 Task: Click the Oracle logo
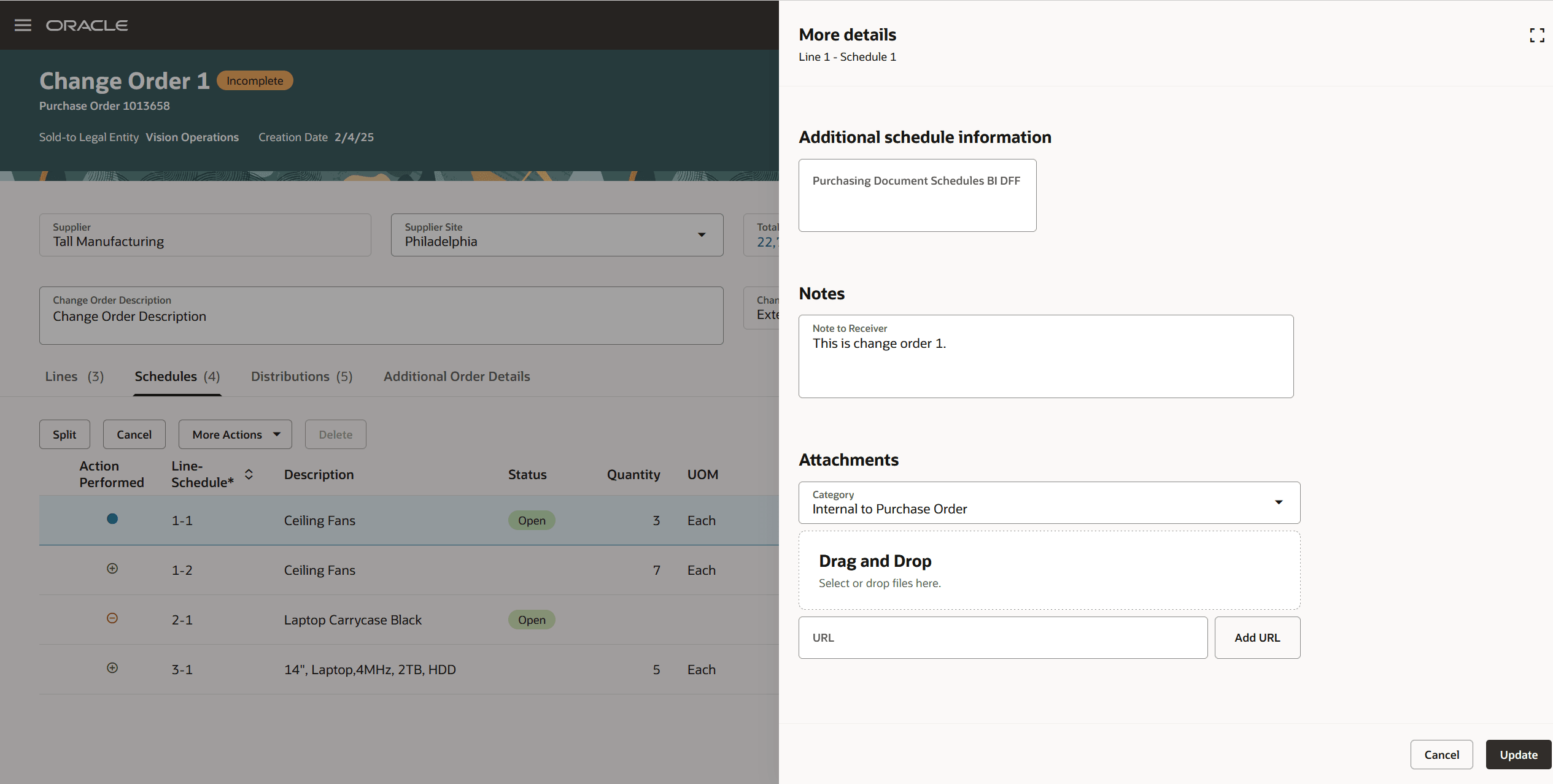87,25
